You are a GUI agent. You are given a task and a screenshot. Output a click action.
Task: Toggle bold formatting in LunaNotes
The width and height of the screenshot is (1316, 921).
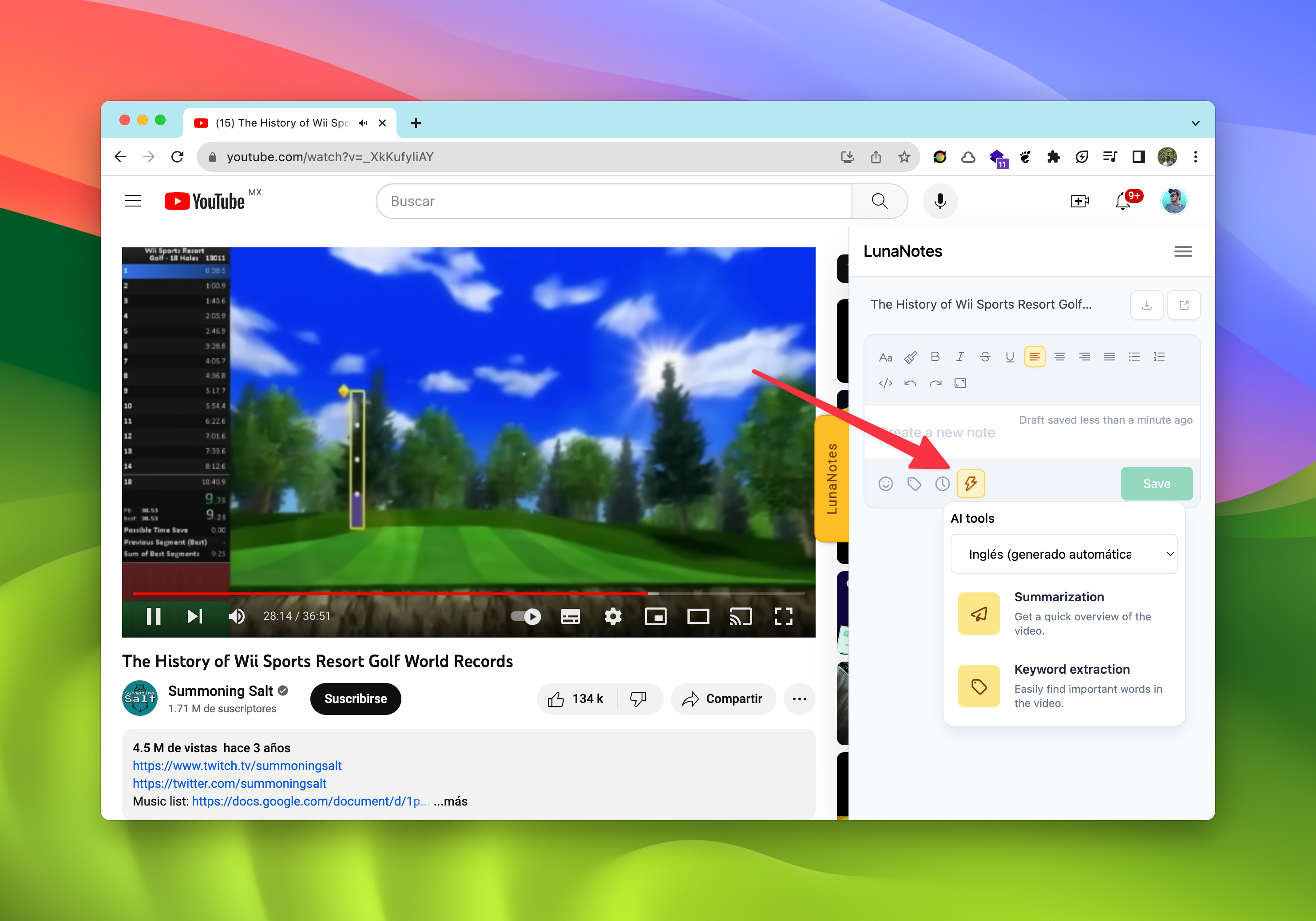coord(935,357)
